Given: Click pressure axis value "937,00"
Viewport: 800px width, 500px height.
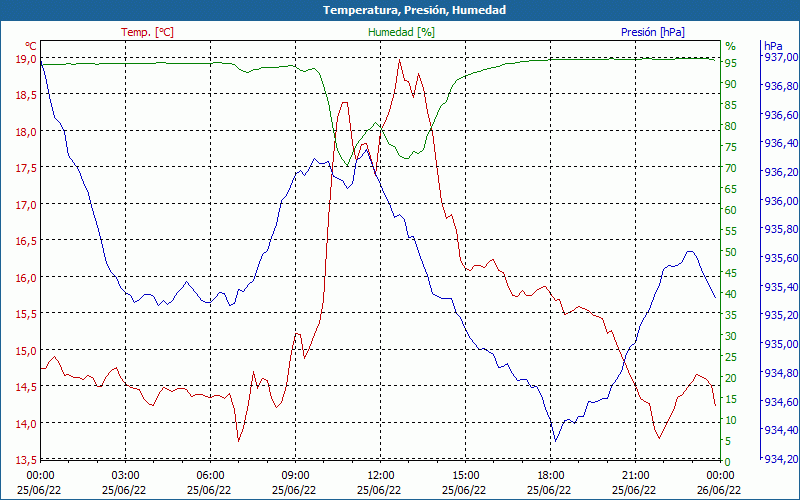Looking at the screenshot, I should 781,57.
